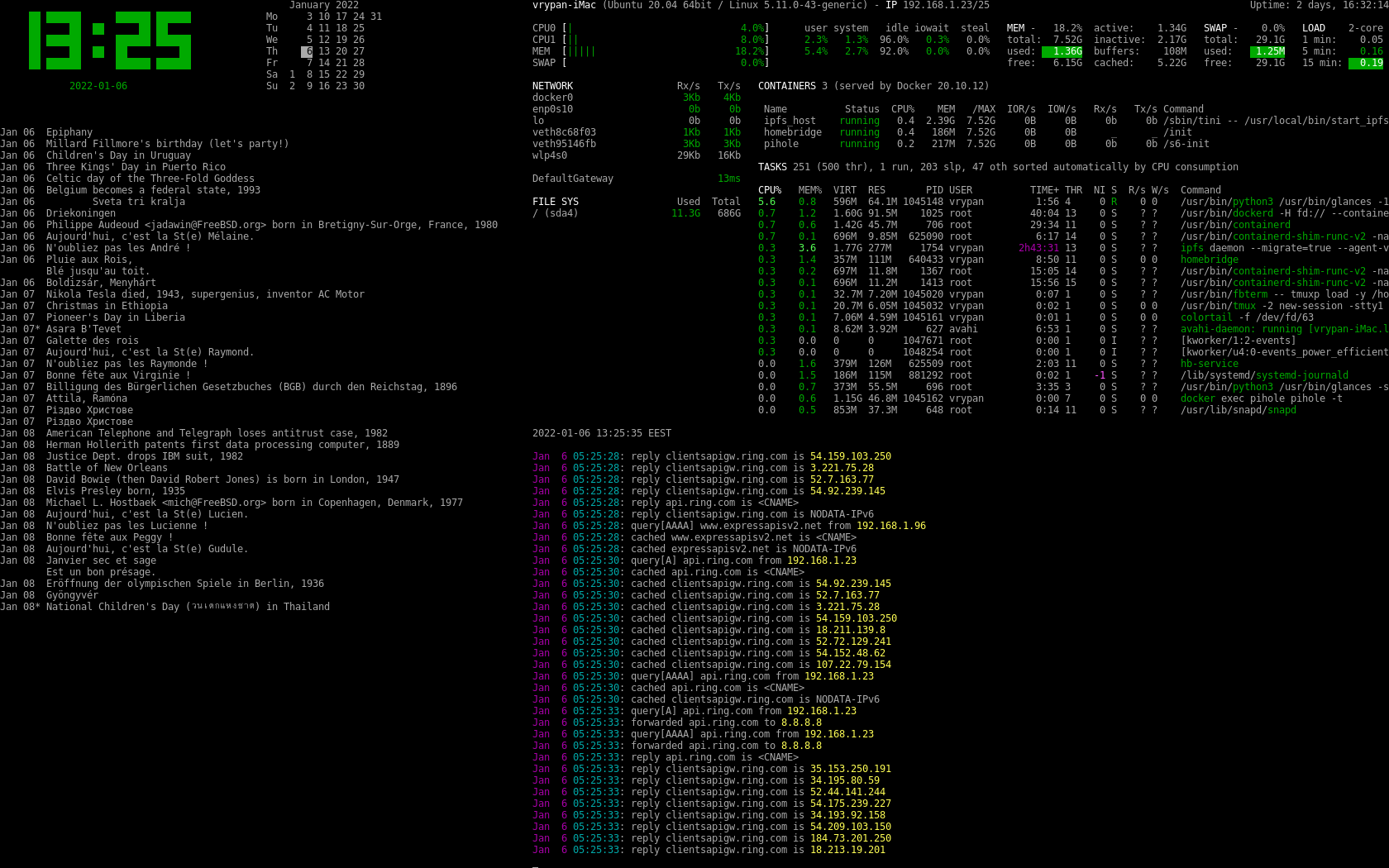The width and height of the screenshot is (1389, 868).
Task: Select the Gyöngyvér name day entry
Action: pyautogui.click(x=49, y=595)
